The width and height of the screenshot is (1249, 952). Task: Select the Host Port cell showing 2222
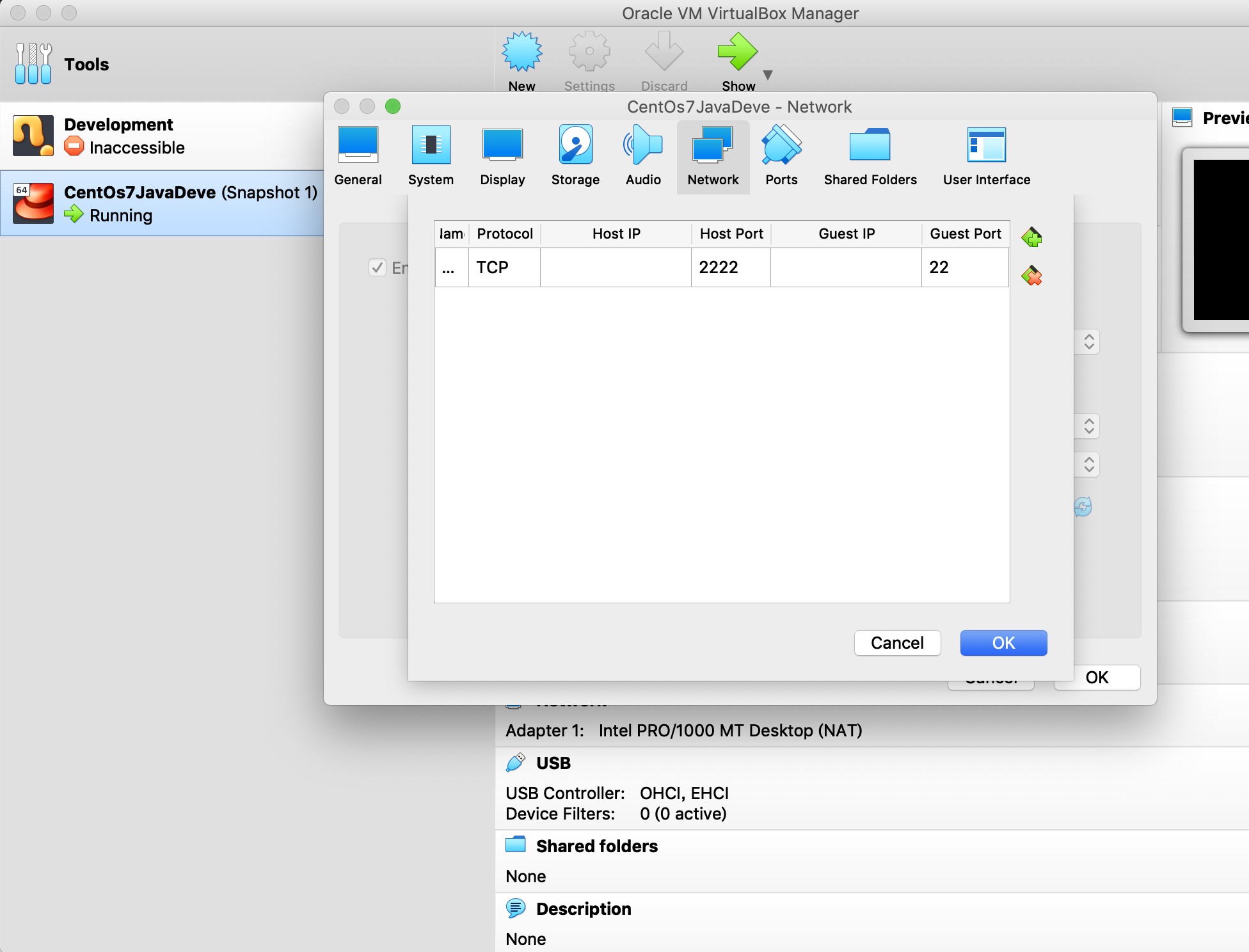pos(730,267)
